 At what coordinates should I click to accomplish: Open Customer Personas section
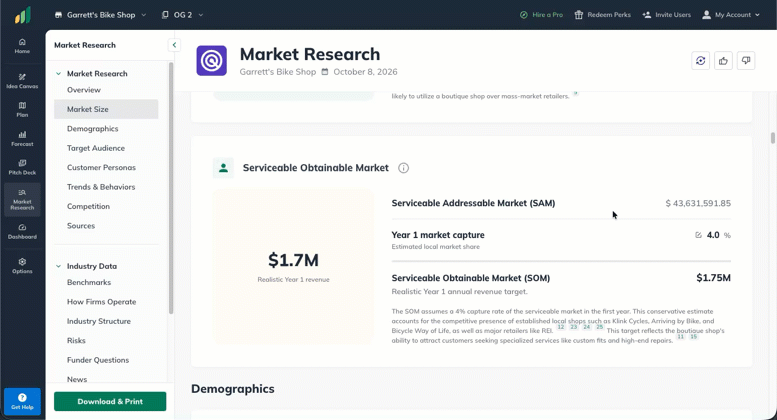[x=101, y=167]
